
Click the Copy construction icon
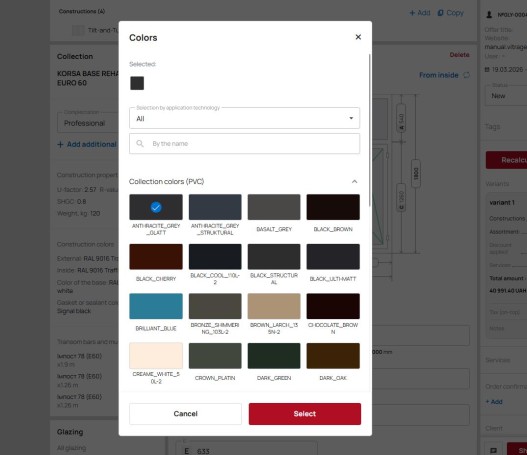[x=440, y=13]
